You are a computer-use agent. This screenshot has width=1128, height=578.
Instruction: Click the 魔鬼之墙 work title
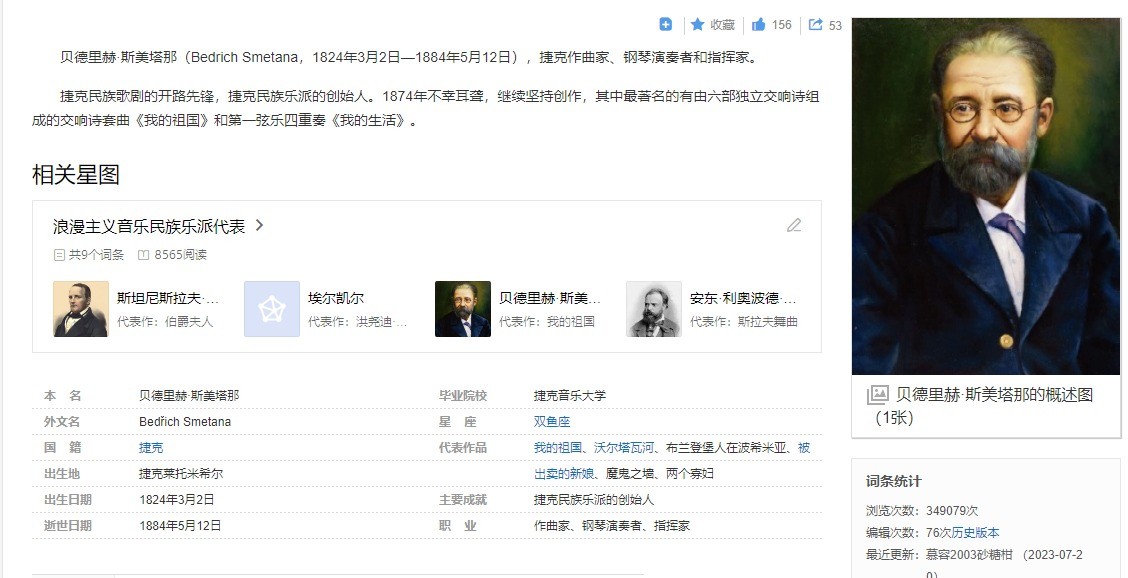click(x=630, y=474)
